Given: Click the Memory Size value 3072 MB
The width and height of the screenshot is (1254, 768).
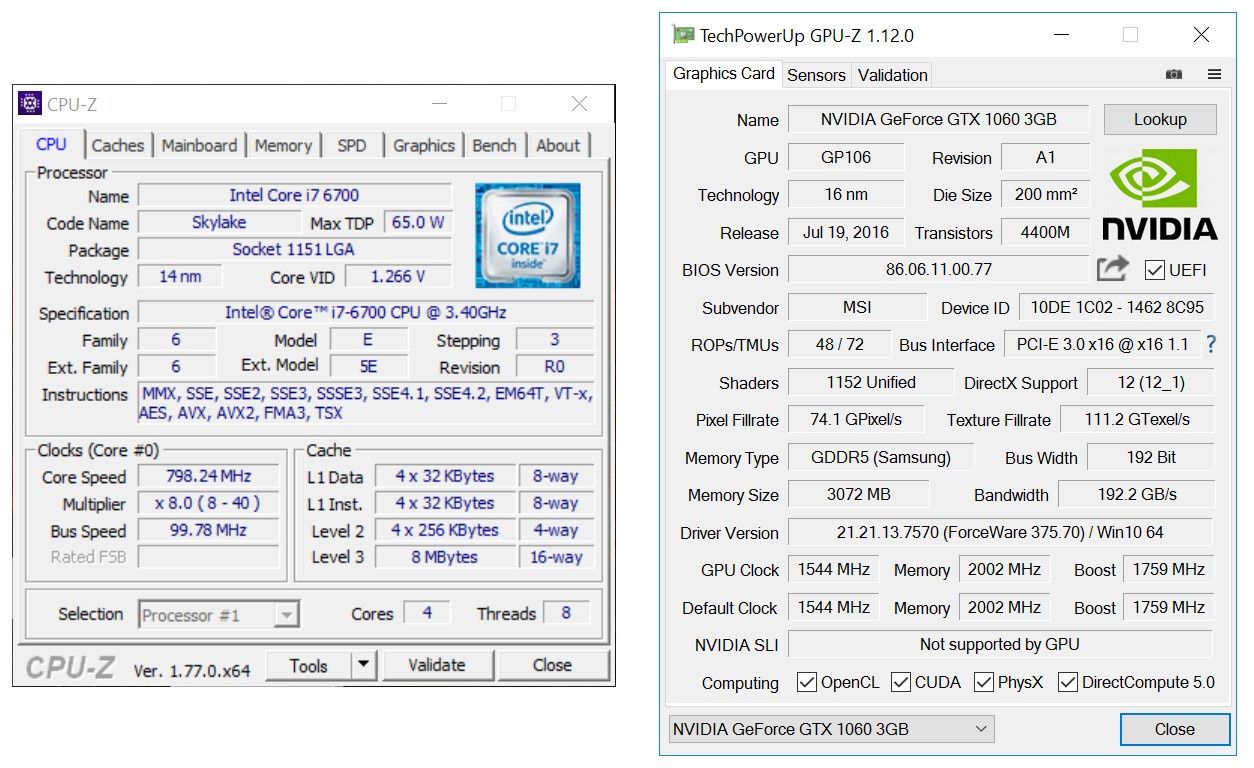Looking at the screenshot, I should (858, 494).
